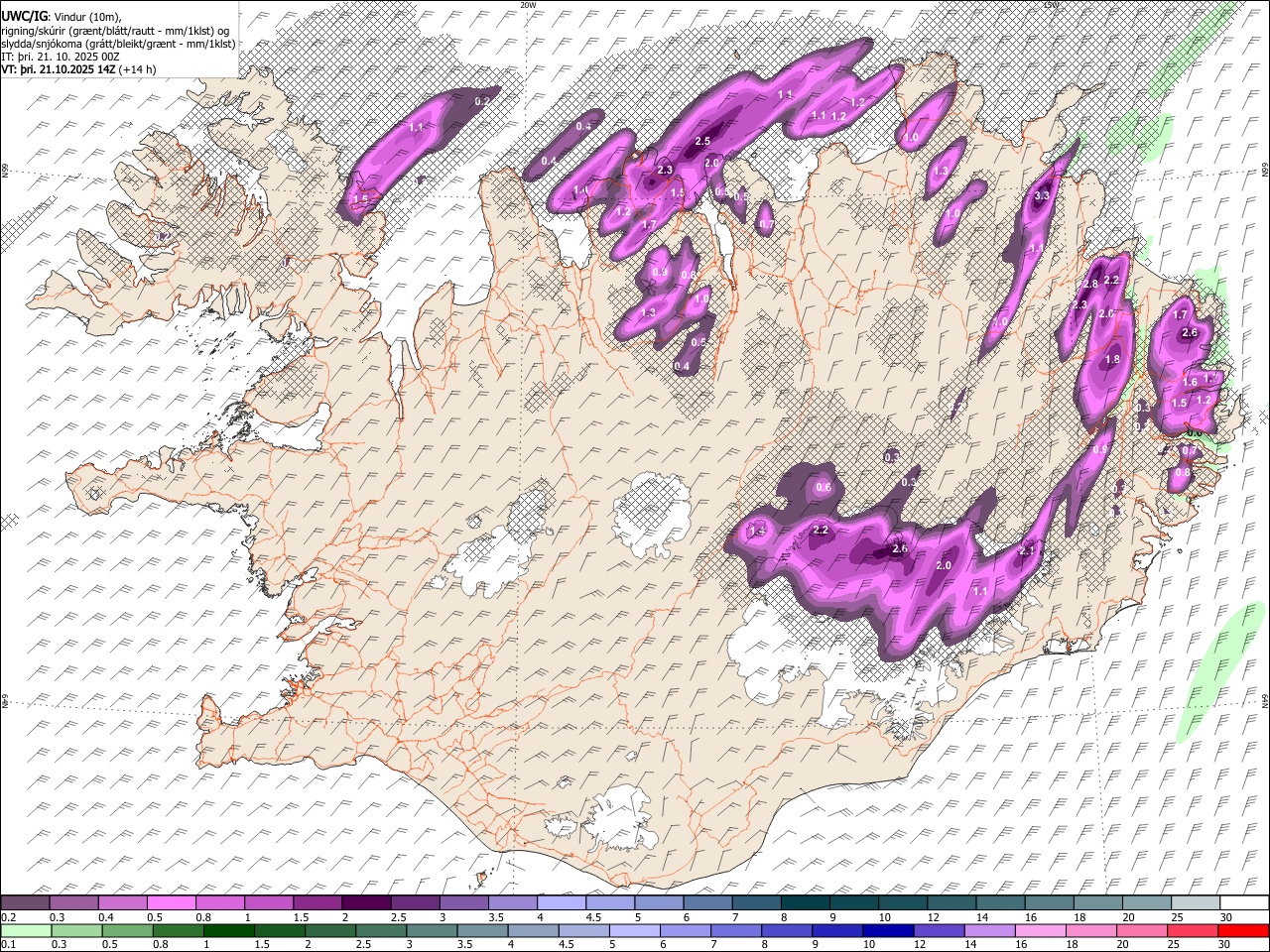1270x952 pixels.
Task: Click the '15W' longitude label at the top edge
Action: click(1052, 5)
